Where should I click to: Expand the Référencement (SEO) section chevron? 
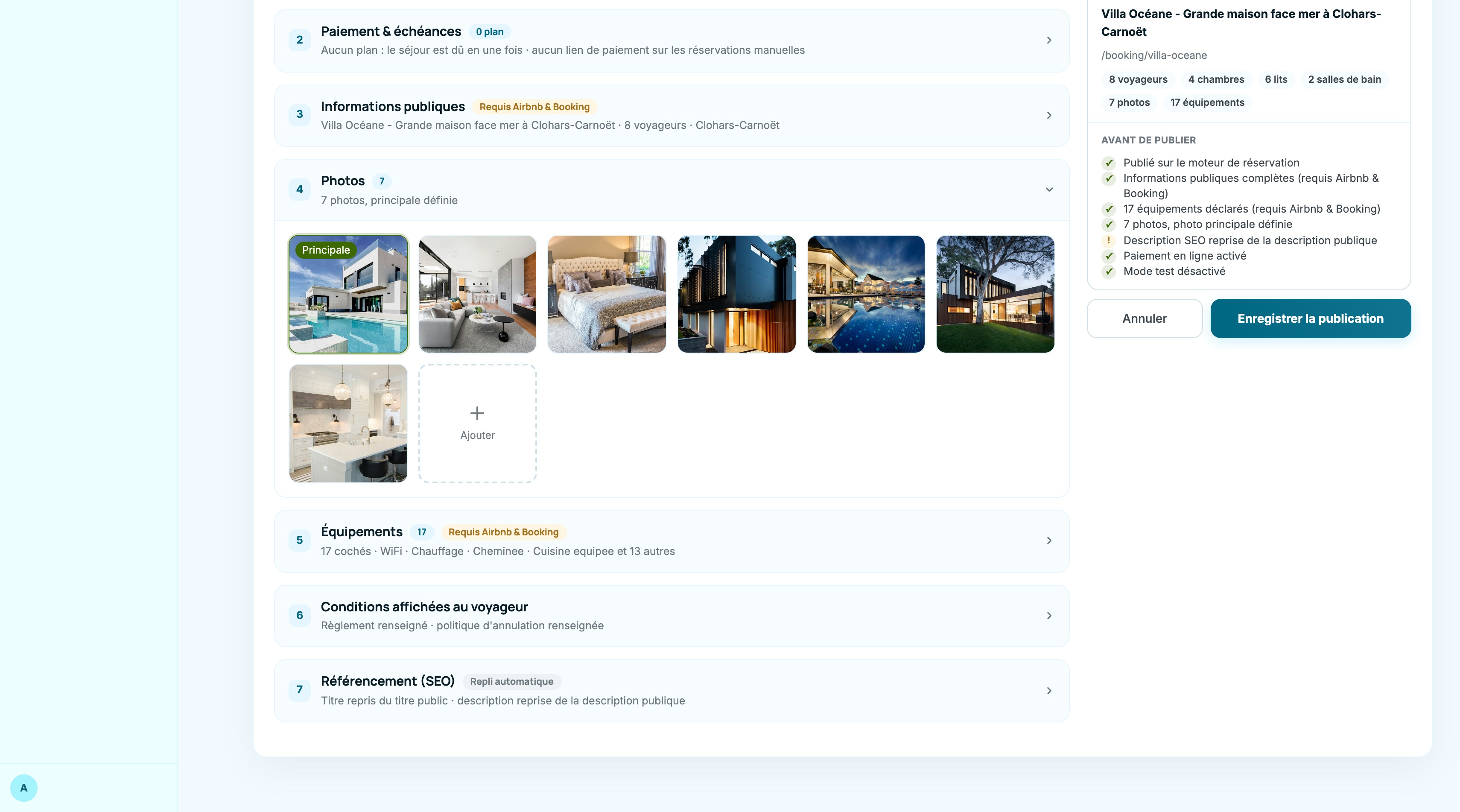pyautogui.click(x=1048, y=690)
